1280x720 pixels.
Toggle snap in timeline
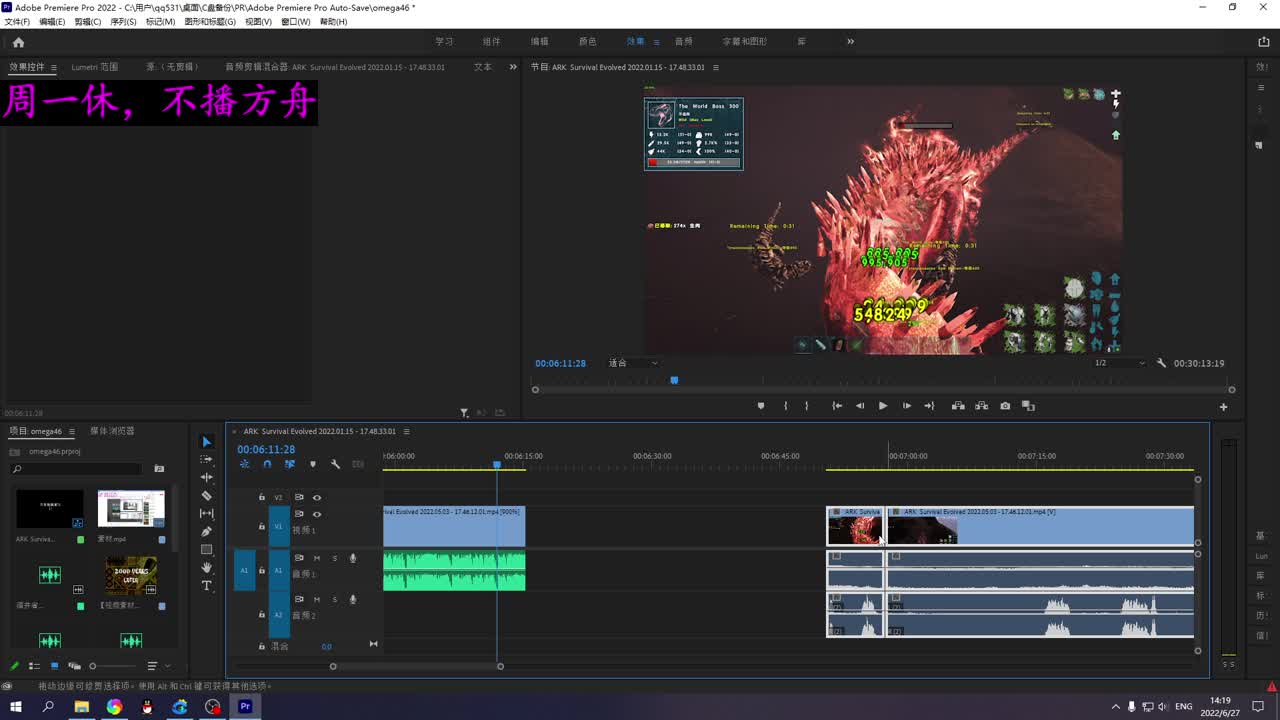click(x=267, y=464)
